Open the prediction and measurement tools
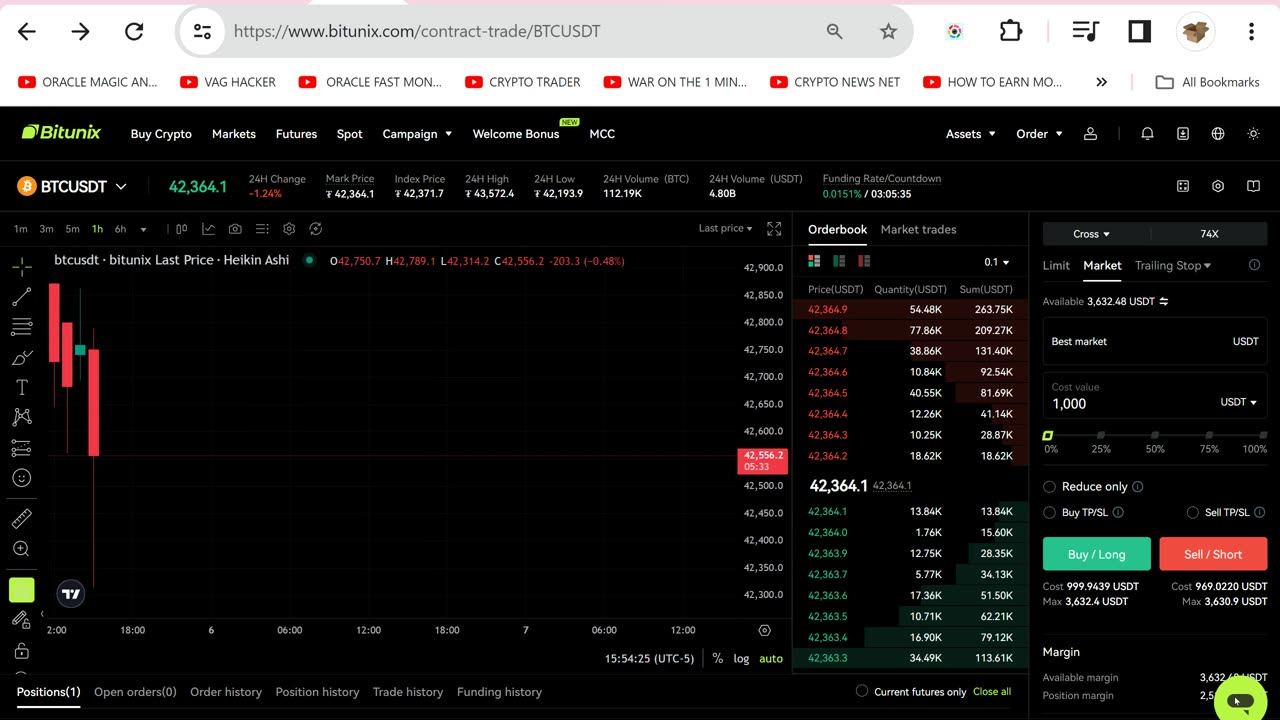Viewport: 1280px width, 720px height. (x=21, y=447)
